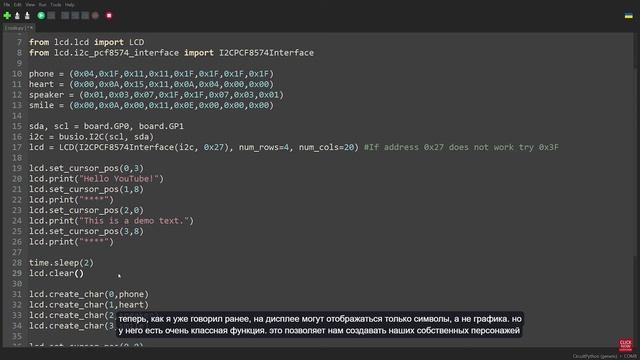Viewport: 640px width, 360px height.
Task: Click the 'heart =' tuple definition line
Action: pyautogui.click(x=151, y=84)
